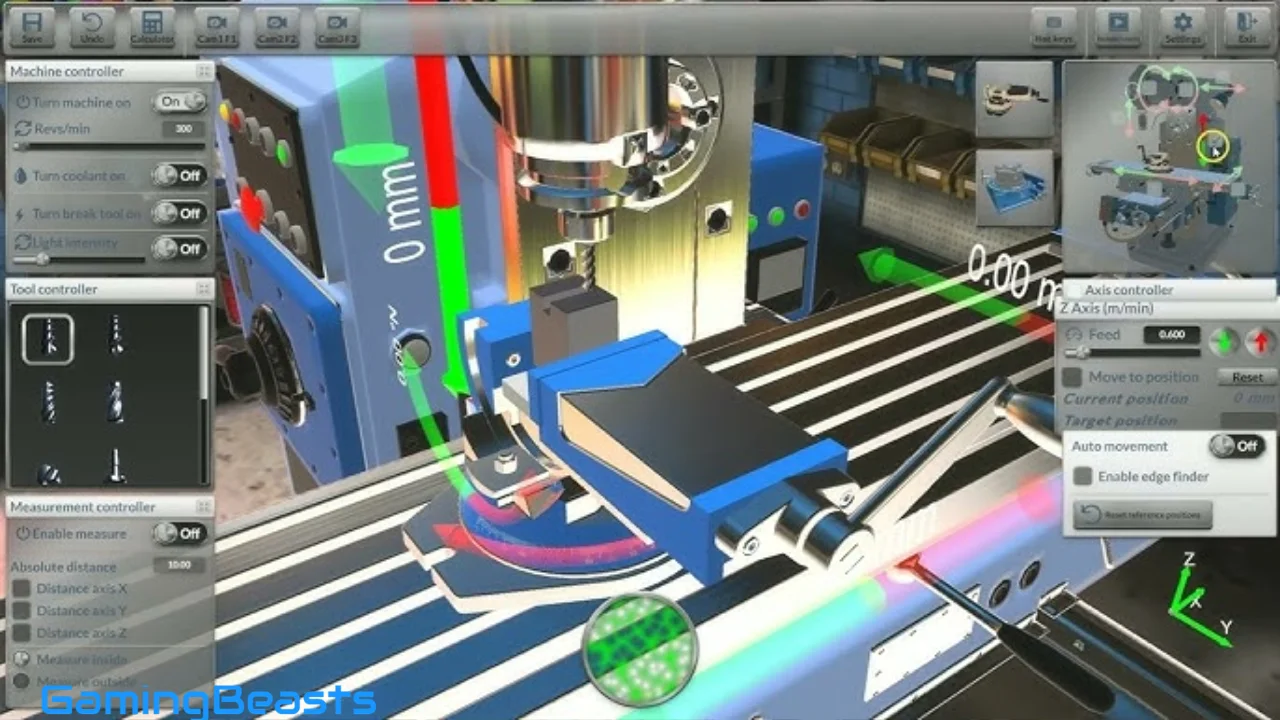
Task: Check Move to position checkbox
Action: (1072, 377)
